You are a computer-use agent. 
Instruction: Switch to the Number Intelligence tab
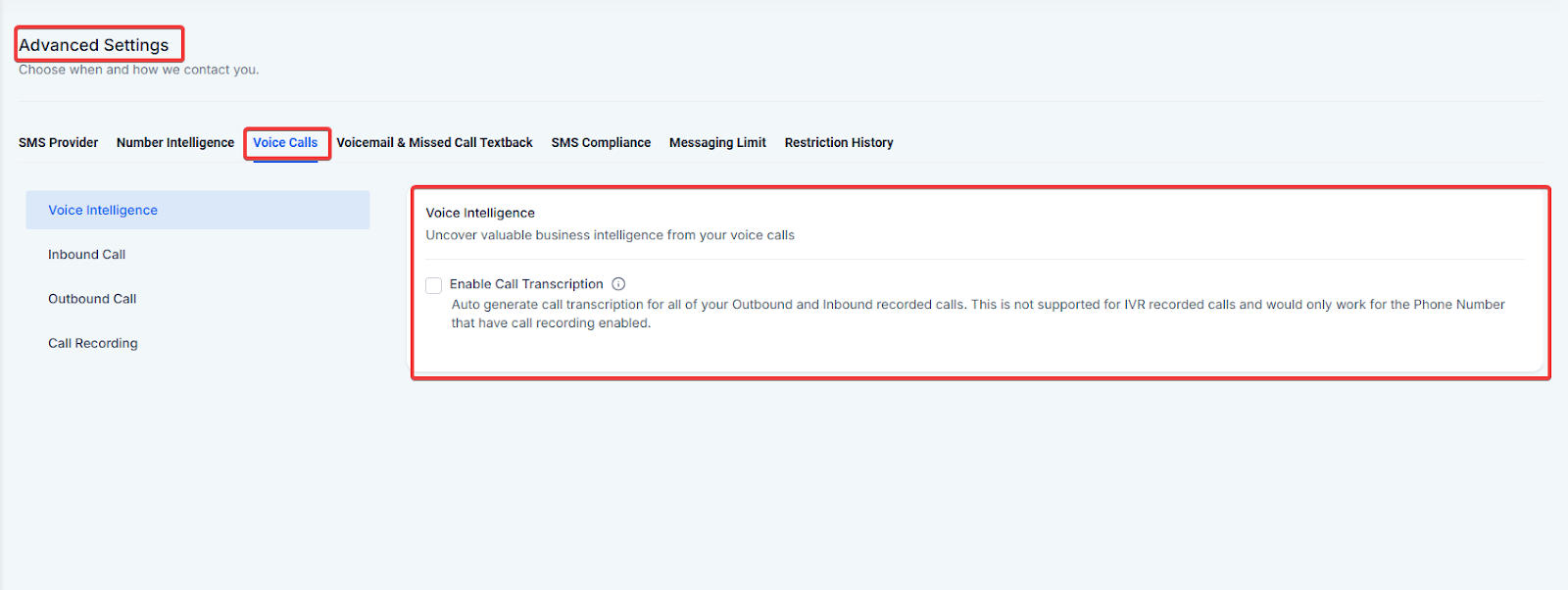point(175,143)
